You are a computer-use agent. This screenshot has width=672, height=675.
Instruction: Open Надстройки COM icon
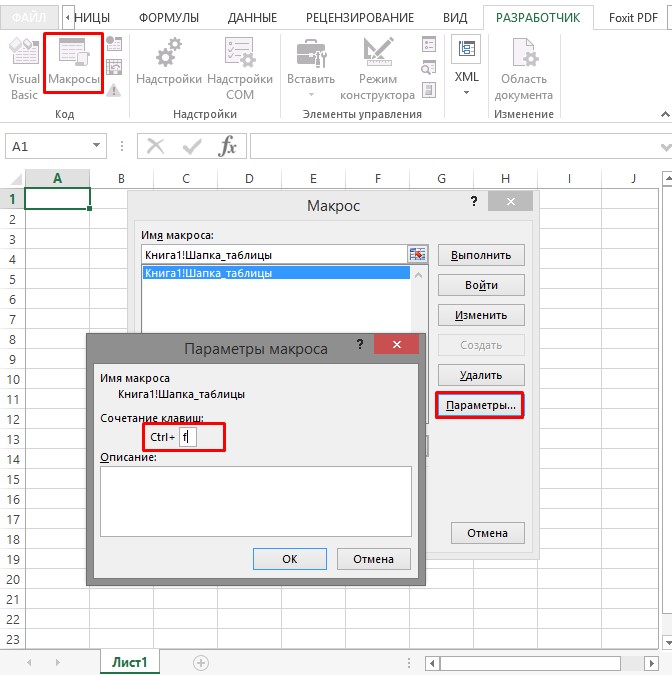pos(240,65)
